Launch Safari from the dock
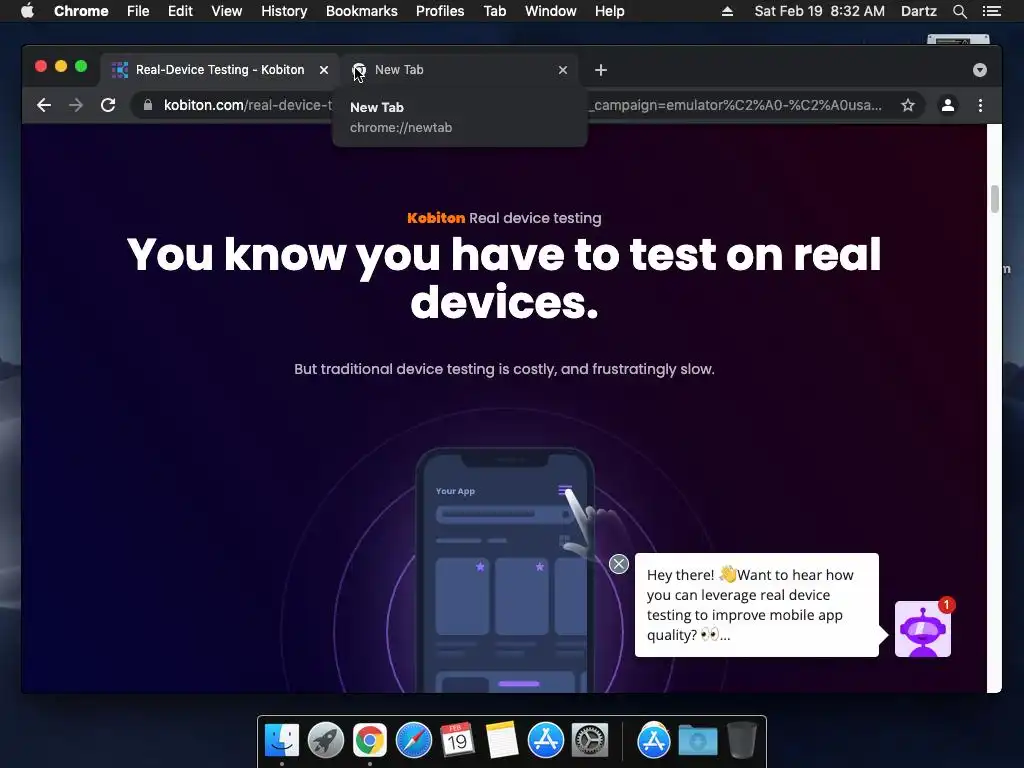 [x=413, y=741]
